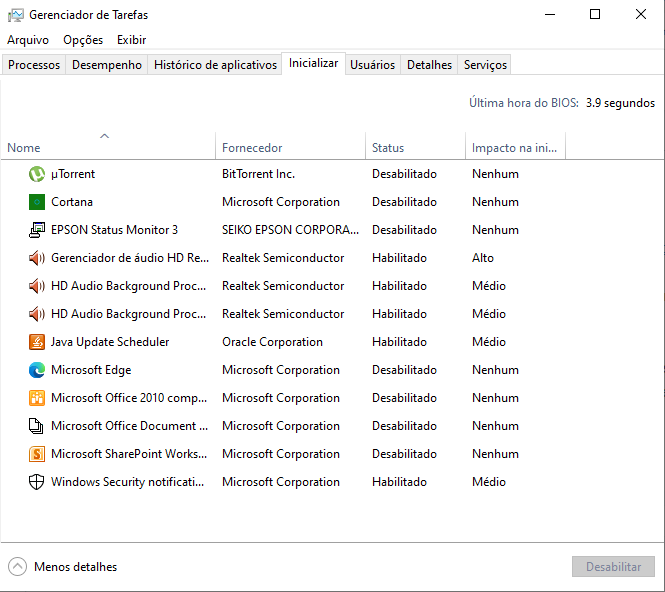Viewport: 665px width, 592px height.
Task: Click the Microsoft Office 2010 component icon
Action: 37,398
